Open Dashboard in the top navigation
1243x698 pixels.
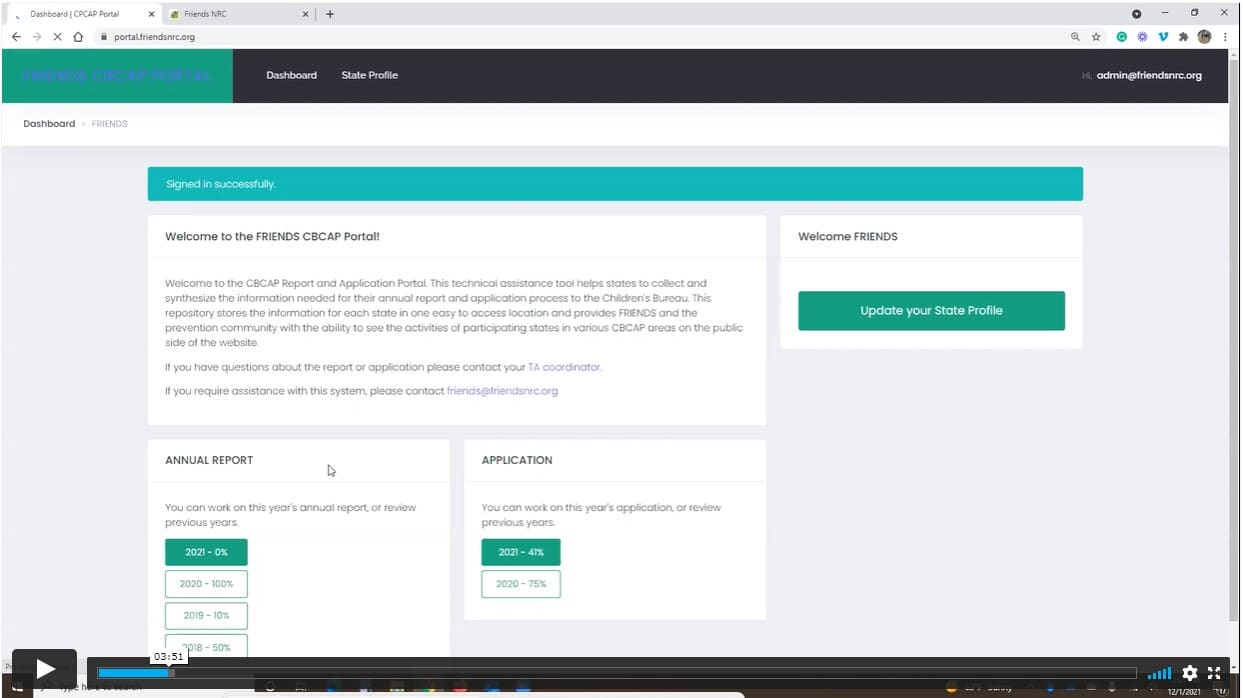[x=291, y=75]
